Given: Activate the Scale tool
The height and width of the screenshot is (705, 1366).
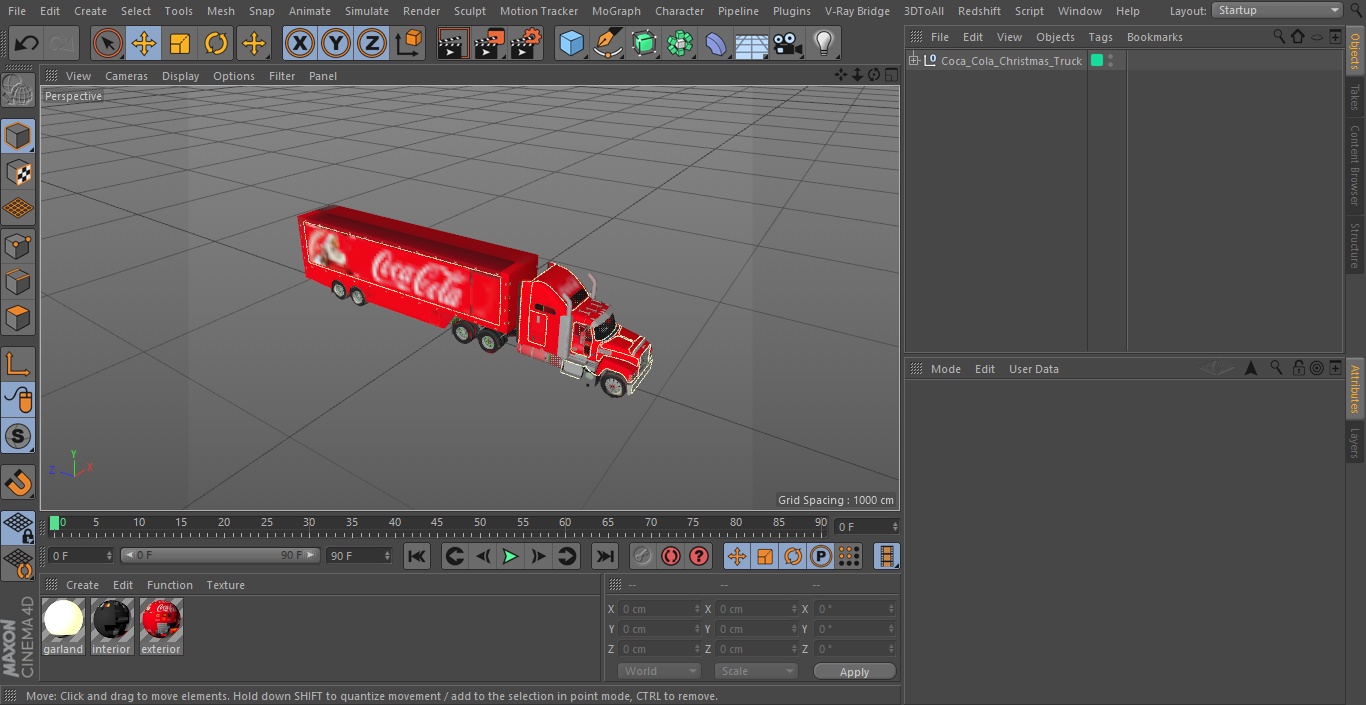Looking at the screenshot, I should tap(180, 43).
